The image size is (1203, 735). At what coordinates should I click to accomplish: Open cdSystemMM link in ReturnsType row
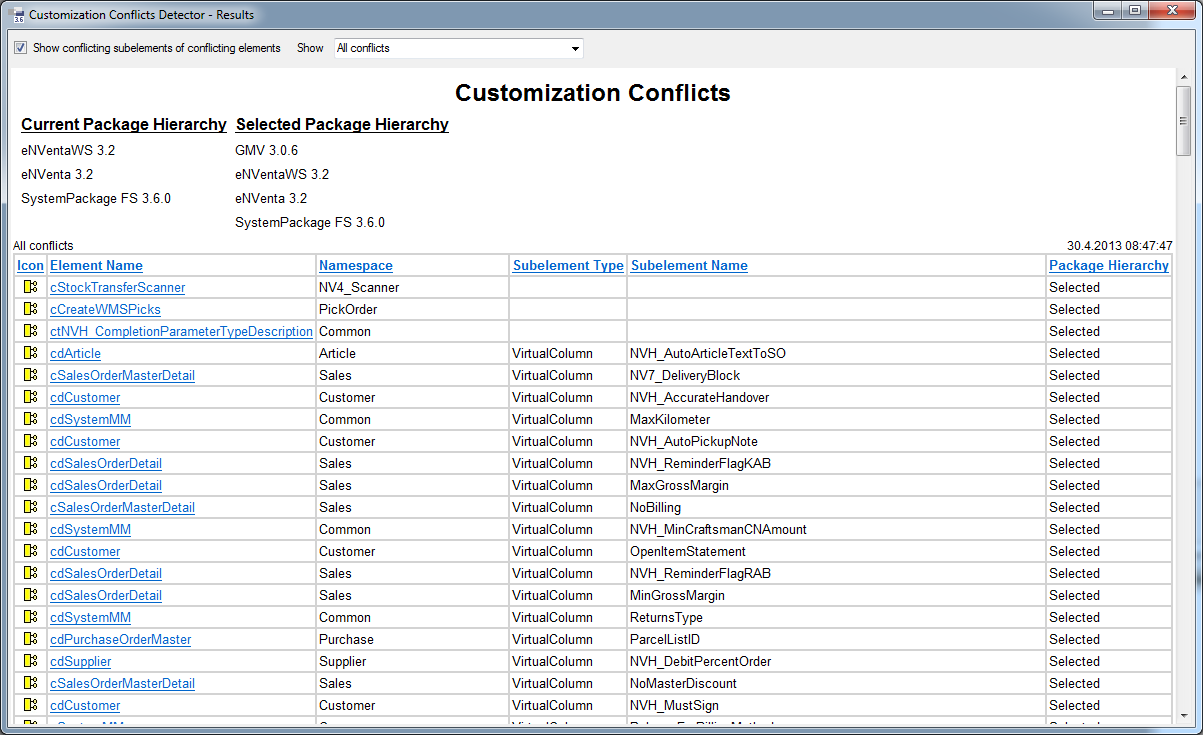[x=90, y=617]
